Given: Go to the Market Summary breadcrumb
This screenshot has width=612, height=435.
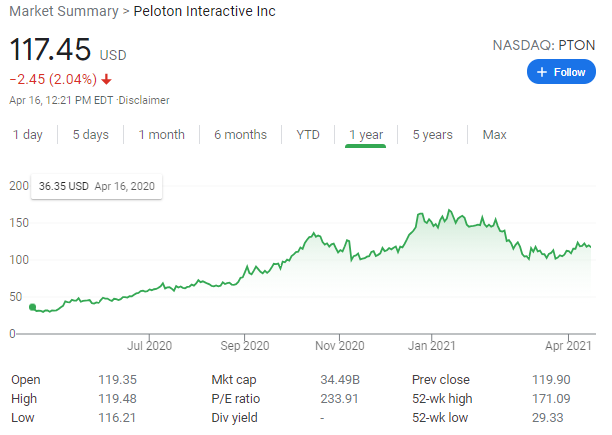Looking at the screenshot, I should coord(58,11).
